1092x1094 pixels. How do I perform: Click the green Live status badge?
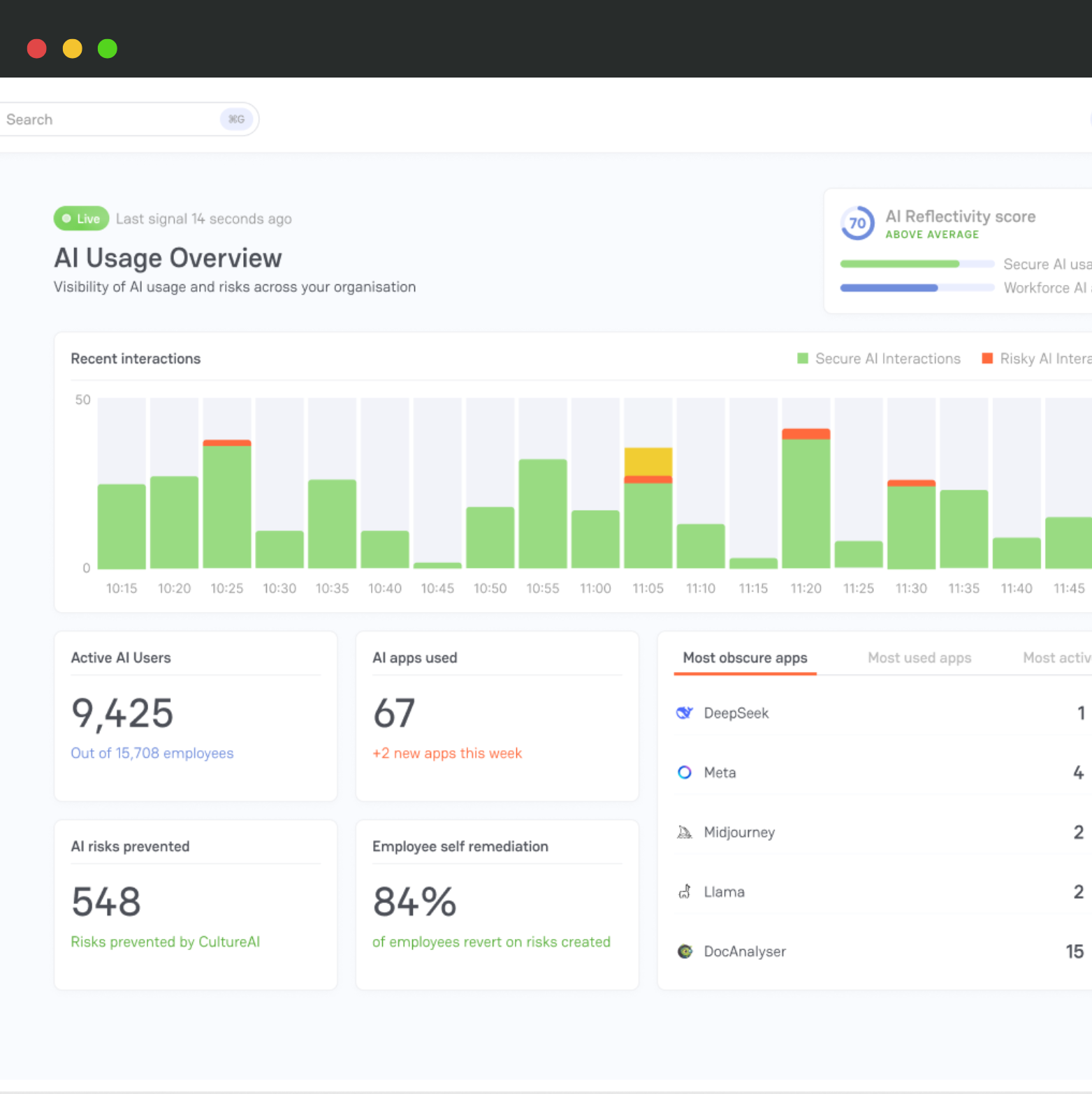(81, 218)
